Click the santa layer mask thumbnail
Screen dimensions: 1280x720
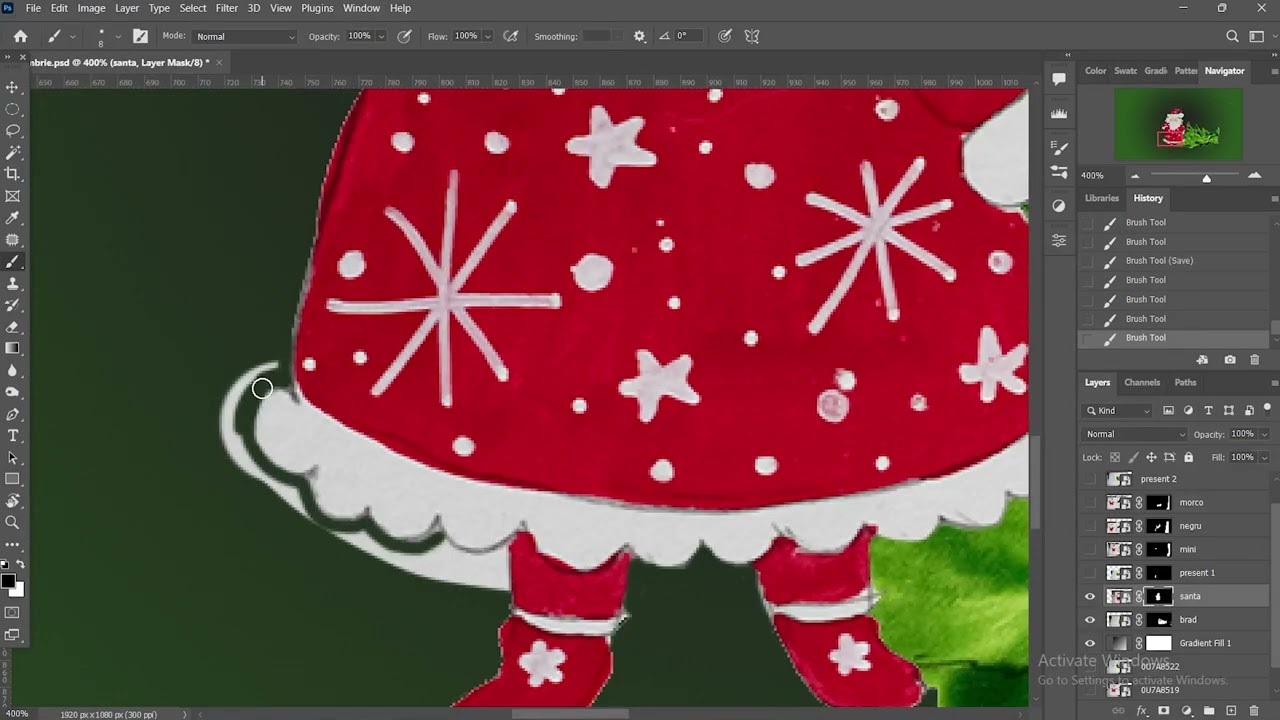(1158, 596)
